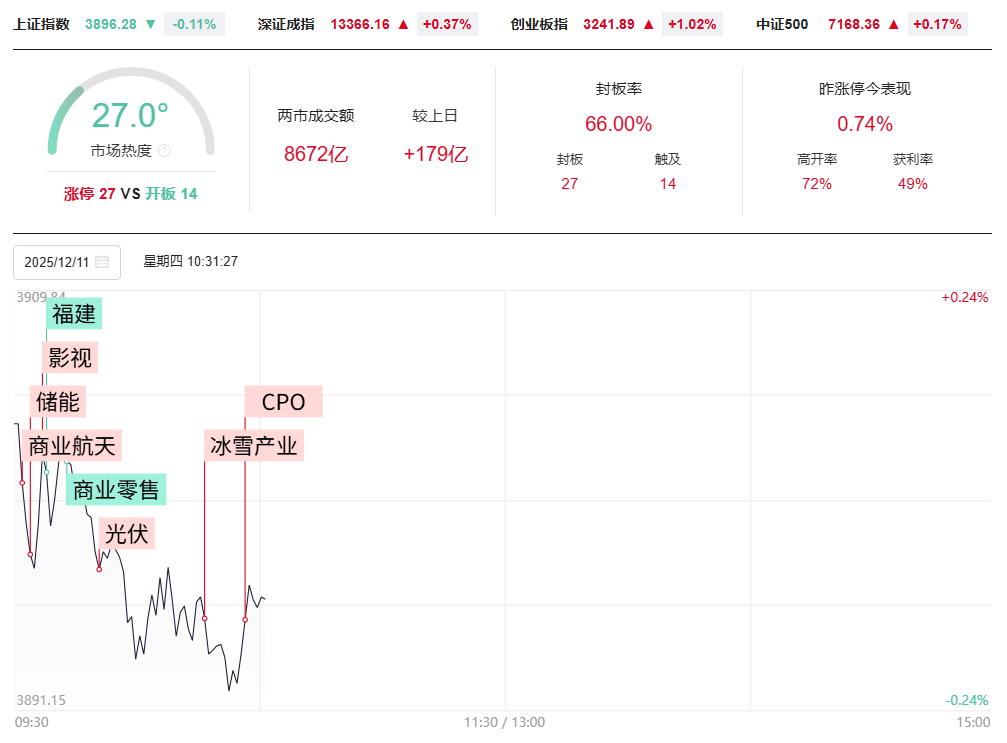Click the 开板 14 link
Viewport: 1007px width, 743px height.
171,194
